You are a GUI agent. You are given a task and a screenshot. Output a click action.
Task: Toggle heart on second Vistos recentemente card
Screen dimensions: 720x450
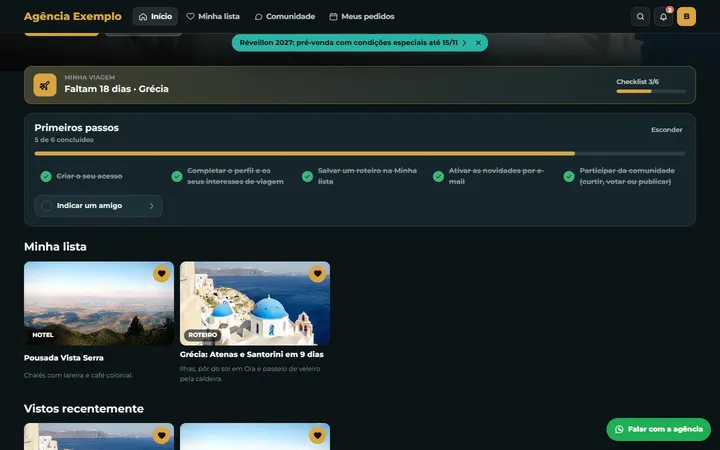click(x=317, y=435)
